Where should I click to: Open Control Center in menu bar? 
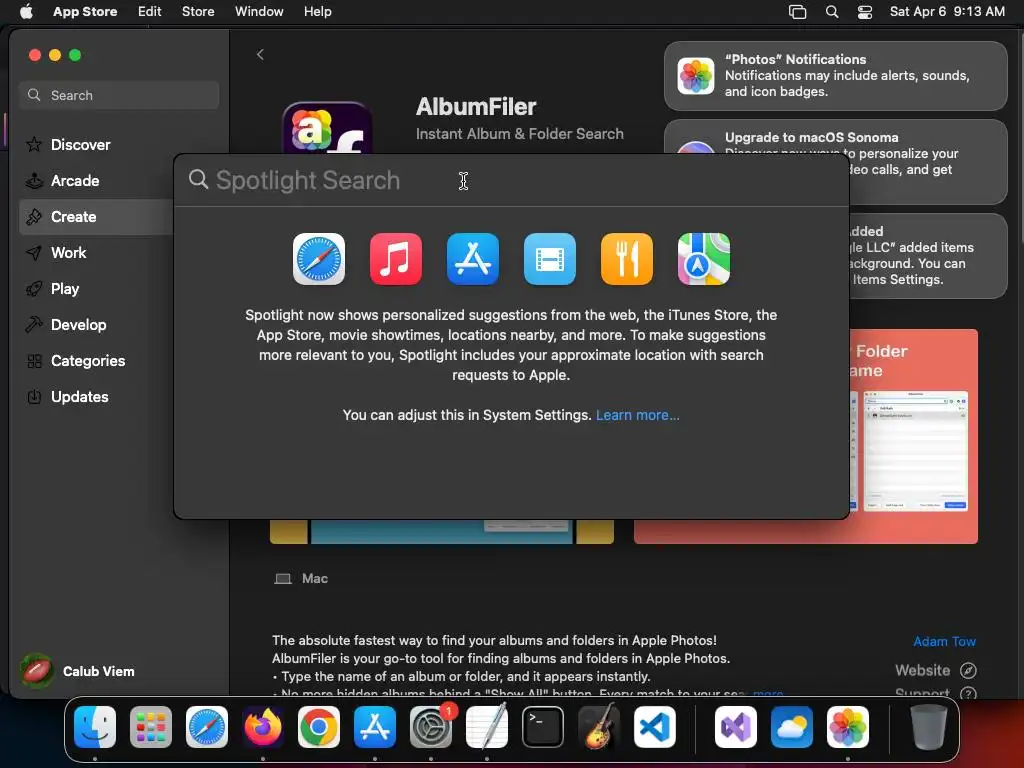coord(865,12)
